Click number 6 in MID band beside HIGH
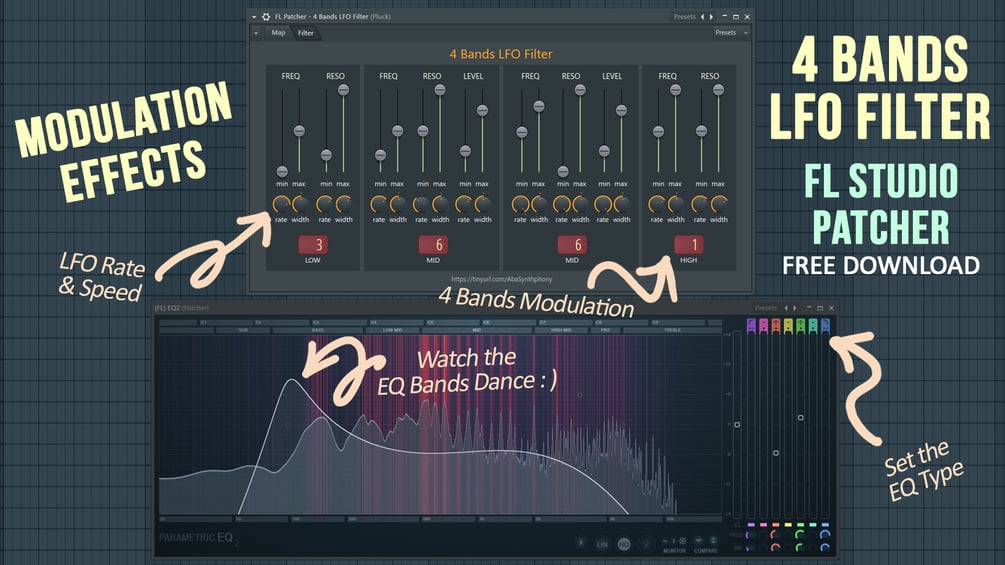1005x565 pixels. (572, 245)
